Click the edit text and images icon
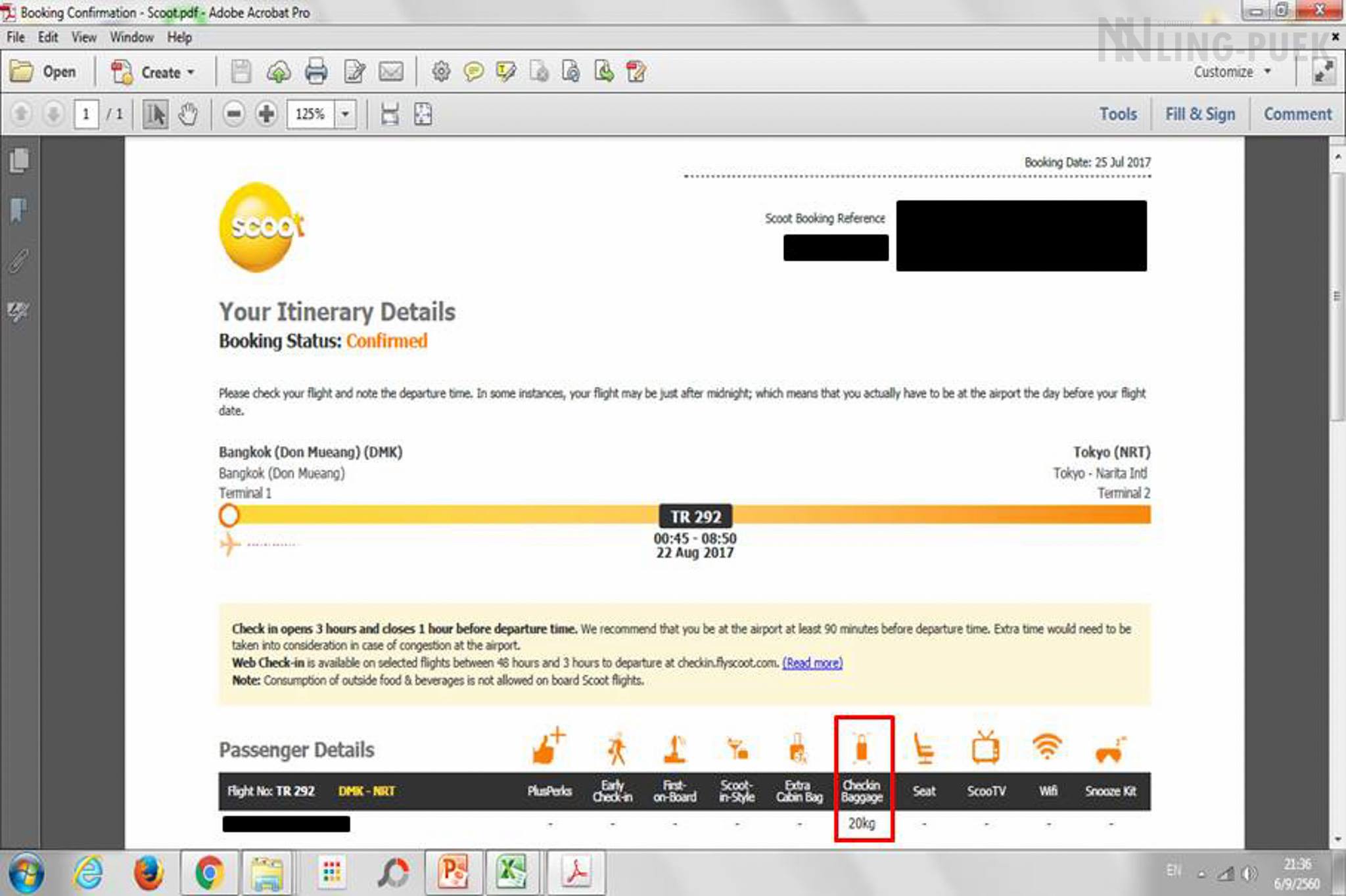The height and width of the screenshot is (896, 1346). [x=354, y=72]
